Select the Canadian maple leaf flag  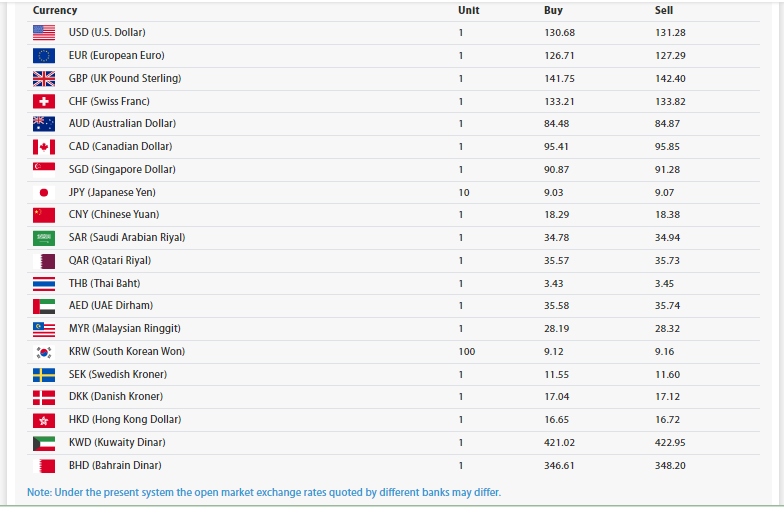click(x=44, y=147)
